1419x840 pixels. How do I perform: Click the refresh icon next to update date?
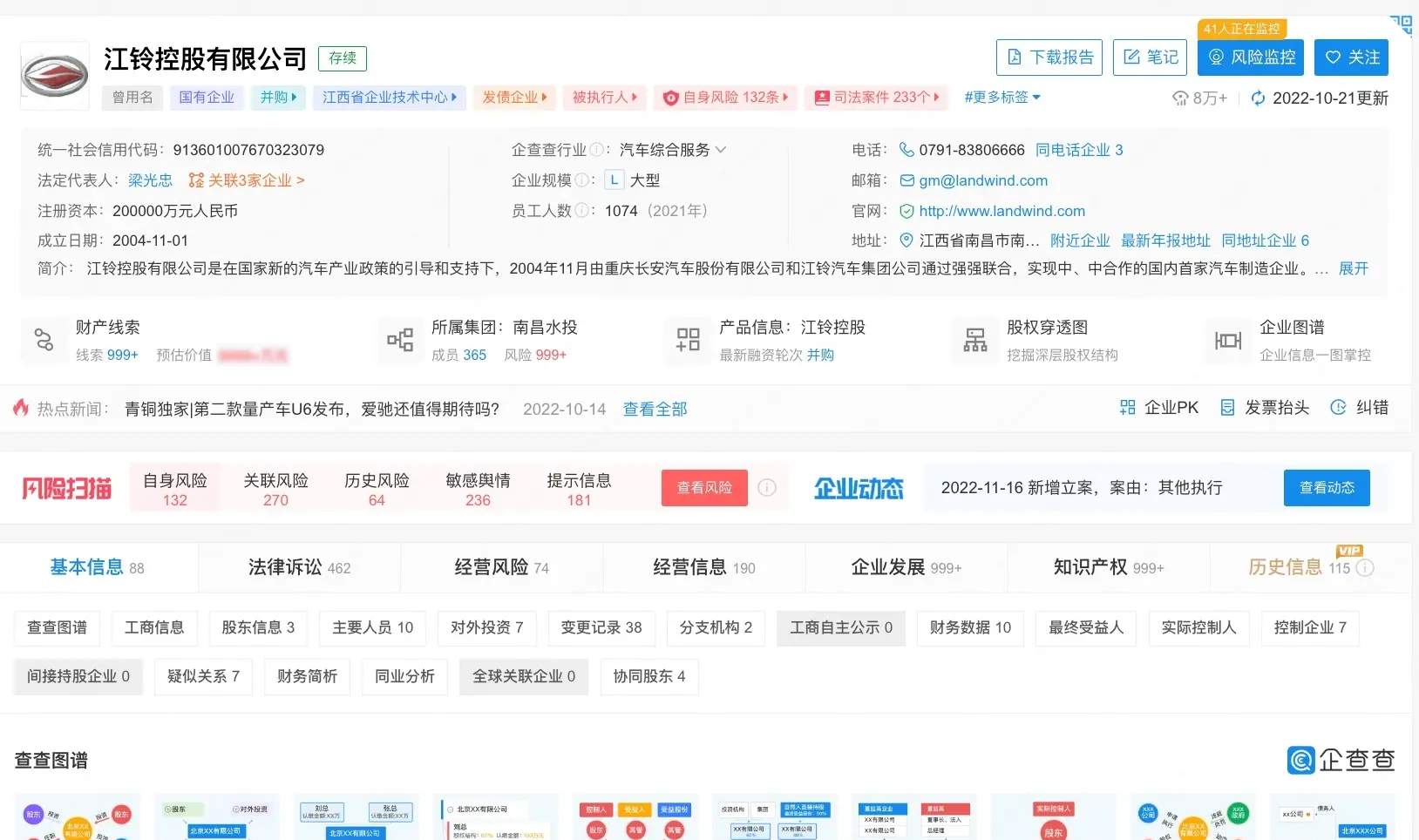click(1258, 98)
